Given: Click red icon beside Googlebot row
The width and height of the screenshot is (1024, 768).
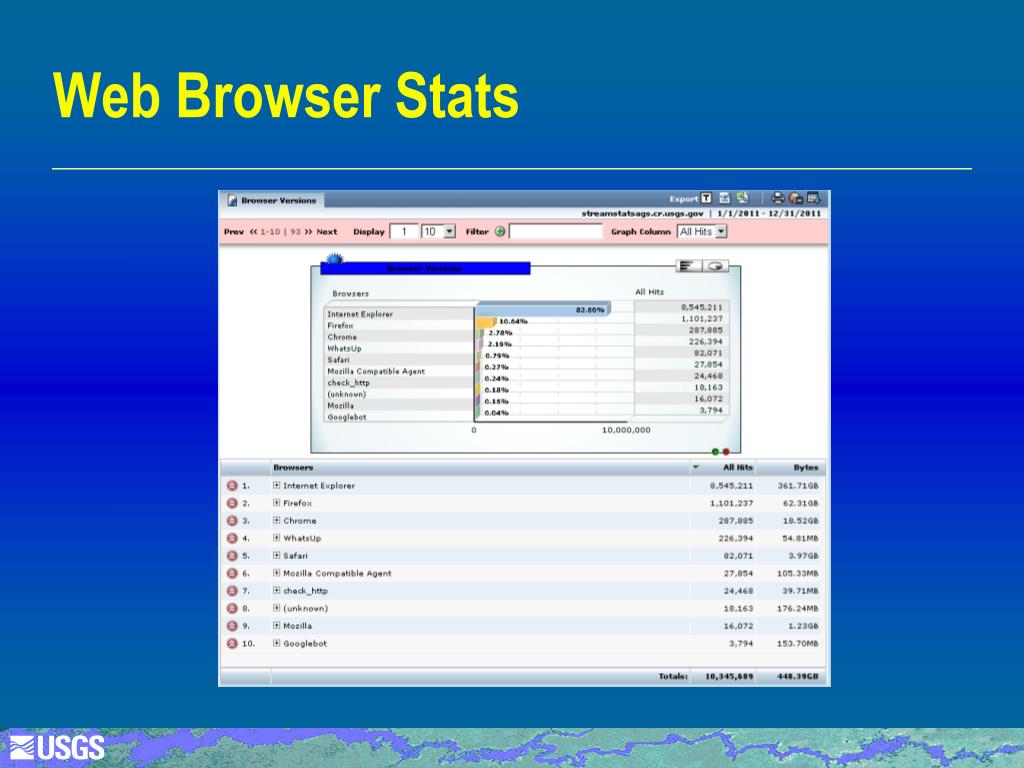Looking at the screenshot, I should click(x=232, y=643).
